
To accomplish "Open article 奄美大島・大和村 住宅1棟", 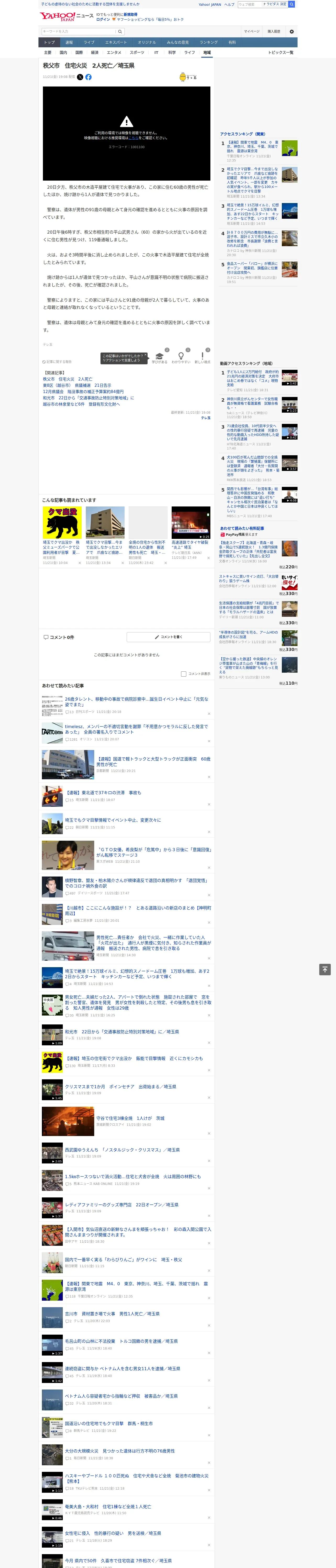I will (108, 1507).
